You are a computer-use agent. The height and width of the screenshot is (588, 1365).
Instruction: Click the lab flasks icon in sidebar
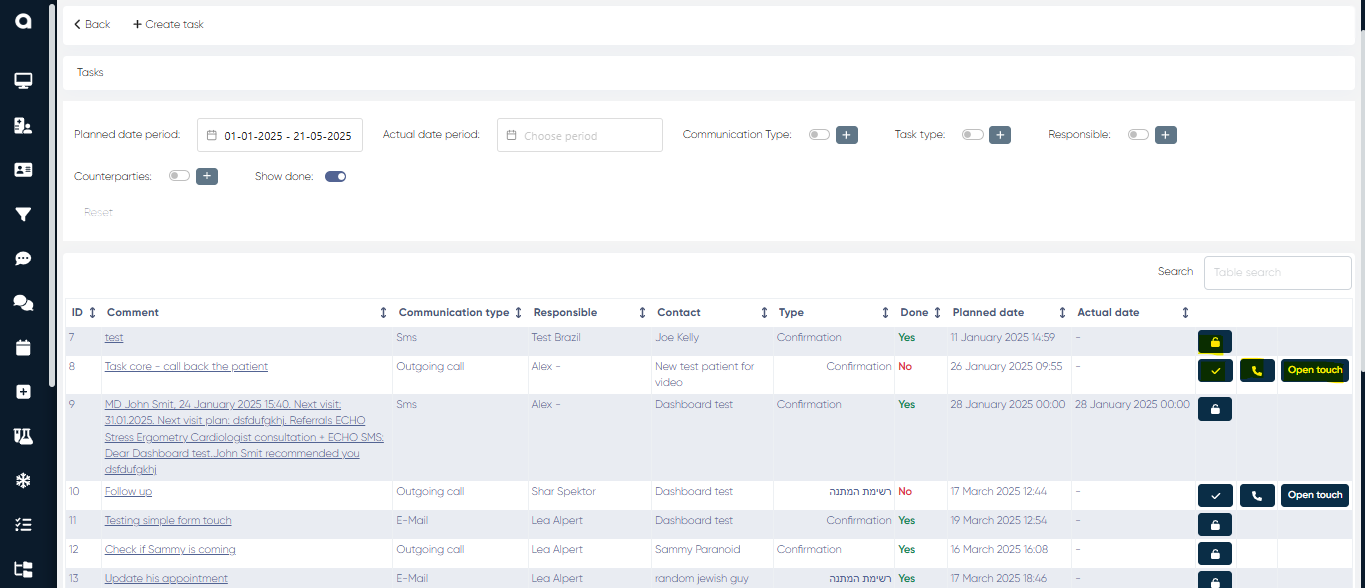(23, 436)
